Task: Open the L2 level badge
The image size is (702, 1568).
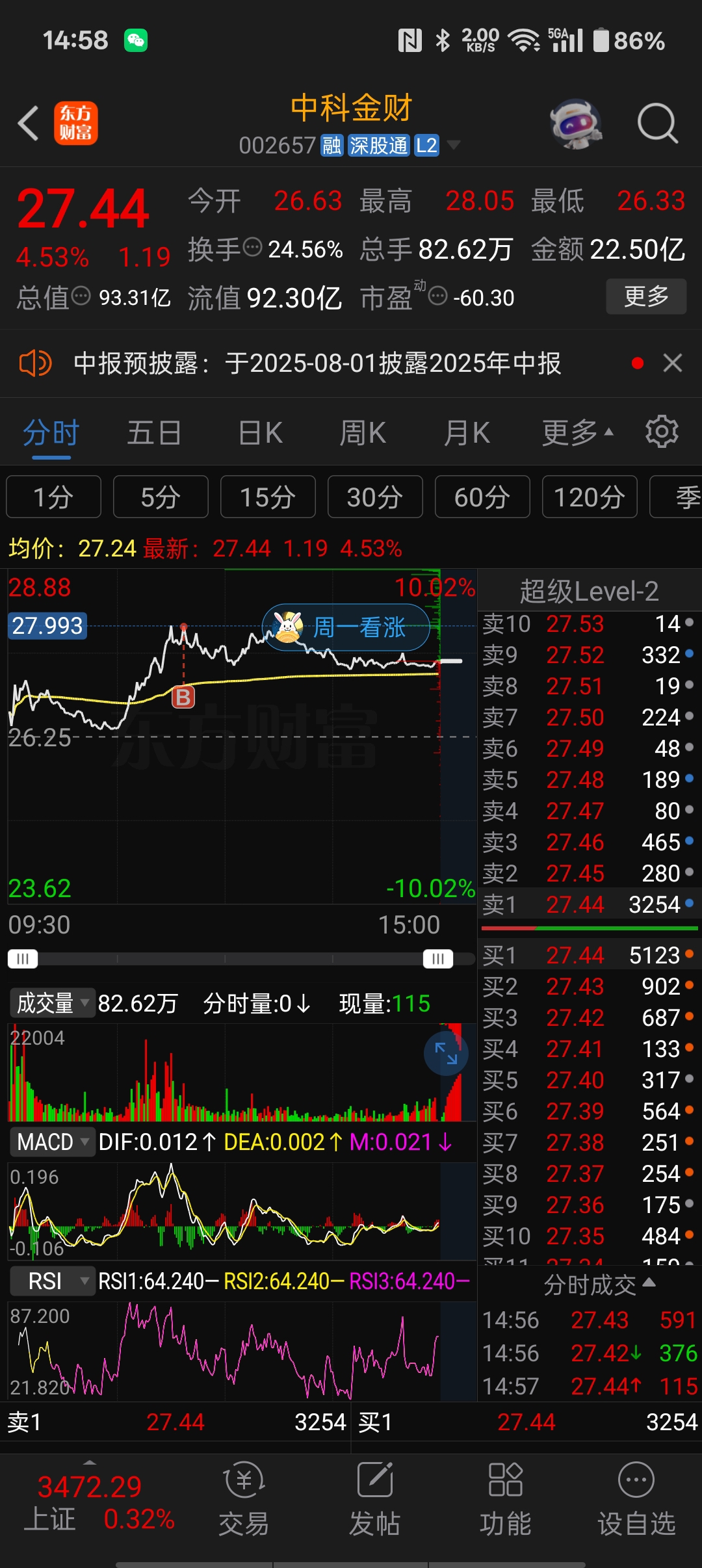Action: coord(426,146)
